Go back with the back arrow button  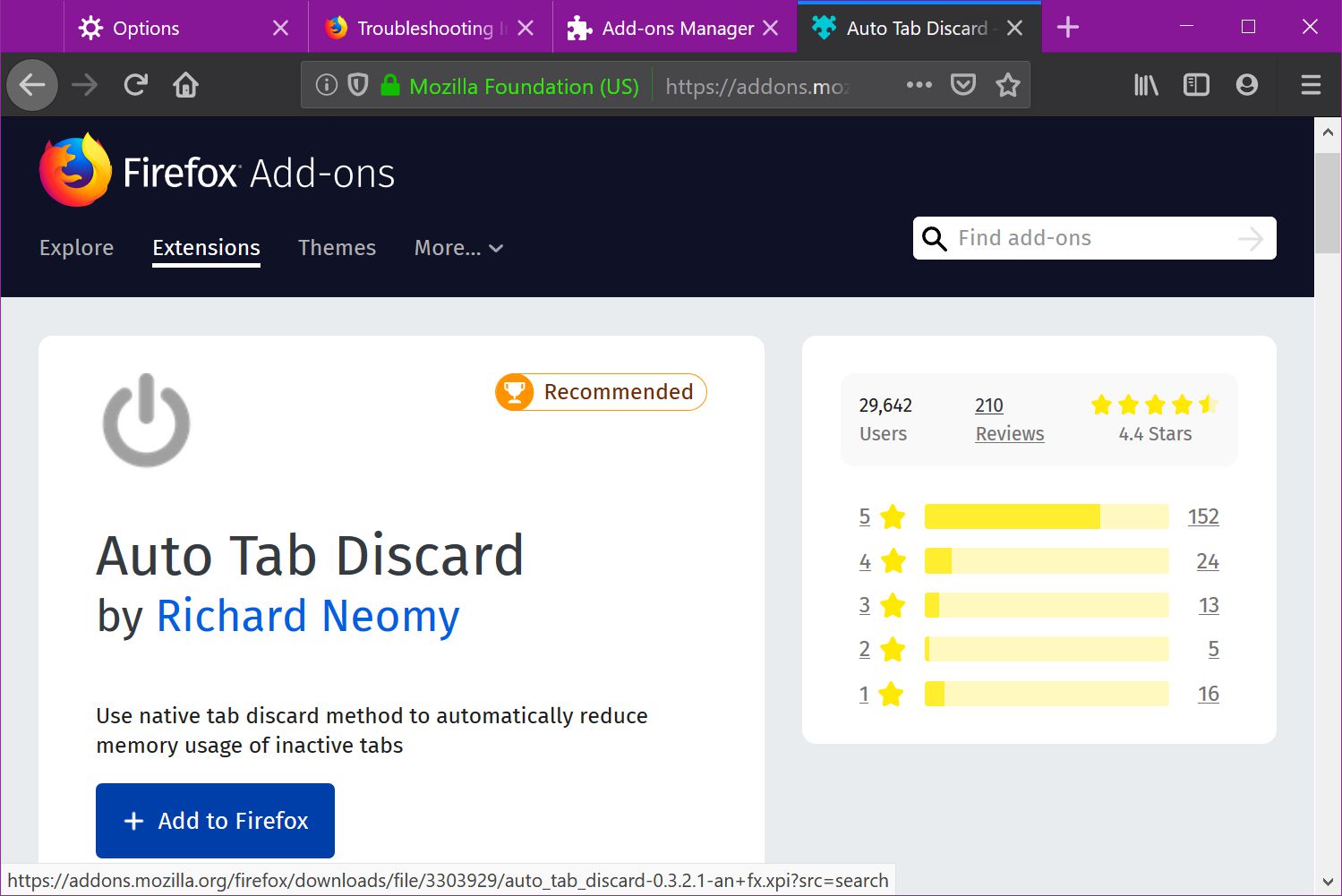click(x=32, y=86)
